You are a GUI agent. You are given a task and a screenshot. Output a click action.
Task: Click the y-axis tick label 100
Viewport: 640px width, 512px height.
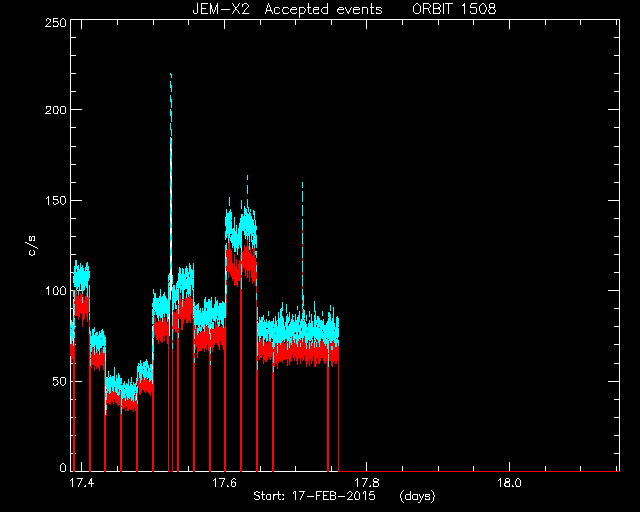tap(56, 291)
